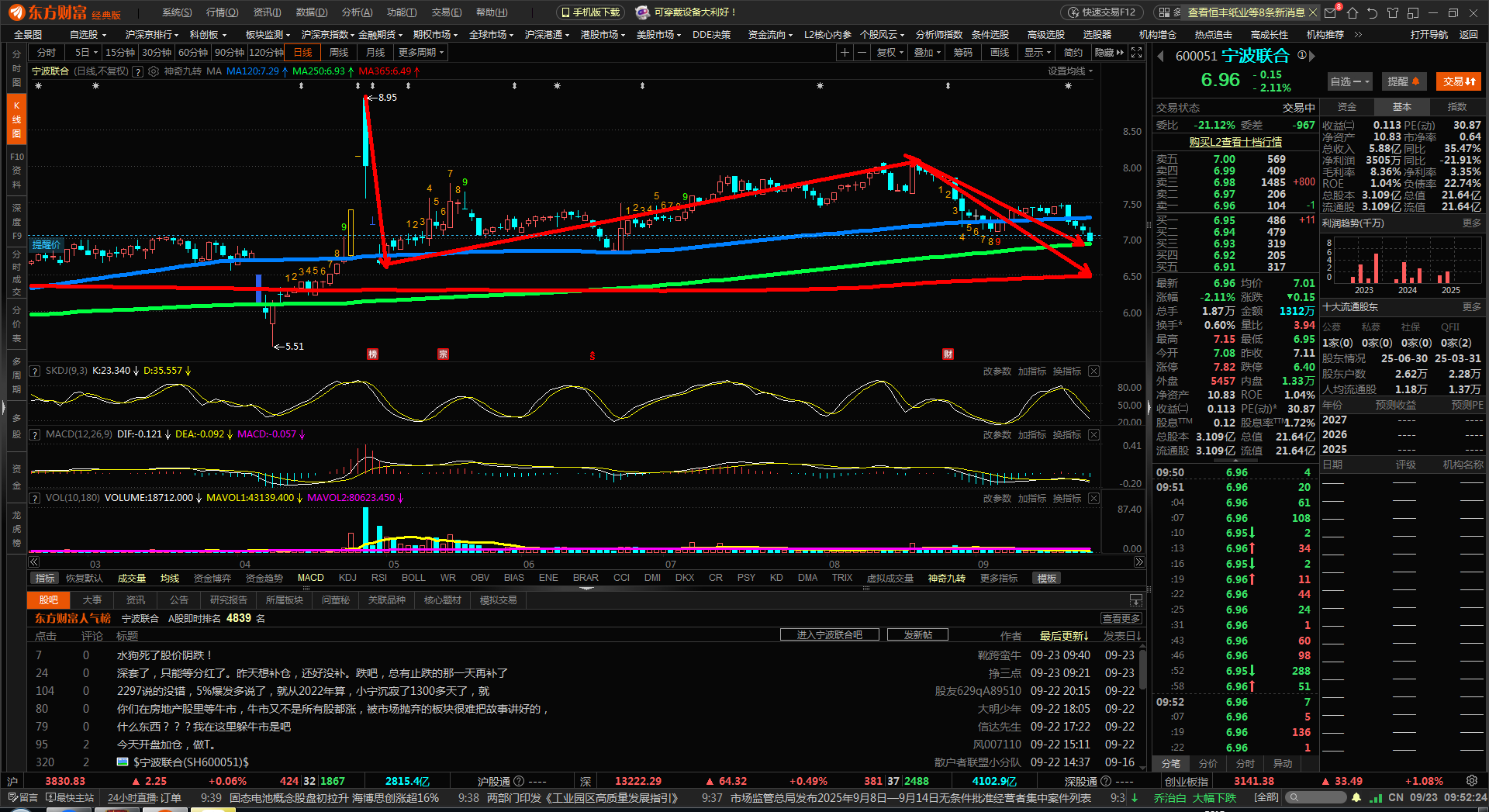Switch indicator to BOLL

pos(413,578)
